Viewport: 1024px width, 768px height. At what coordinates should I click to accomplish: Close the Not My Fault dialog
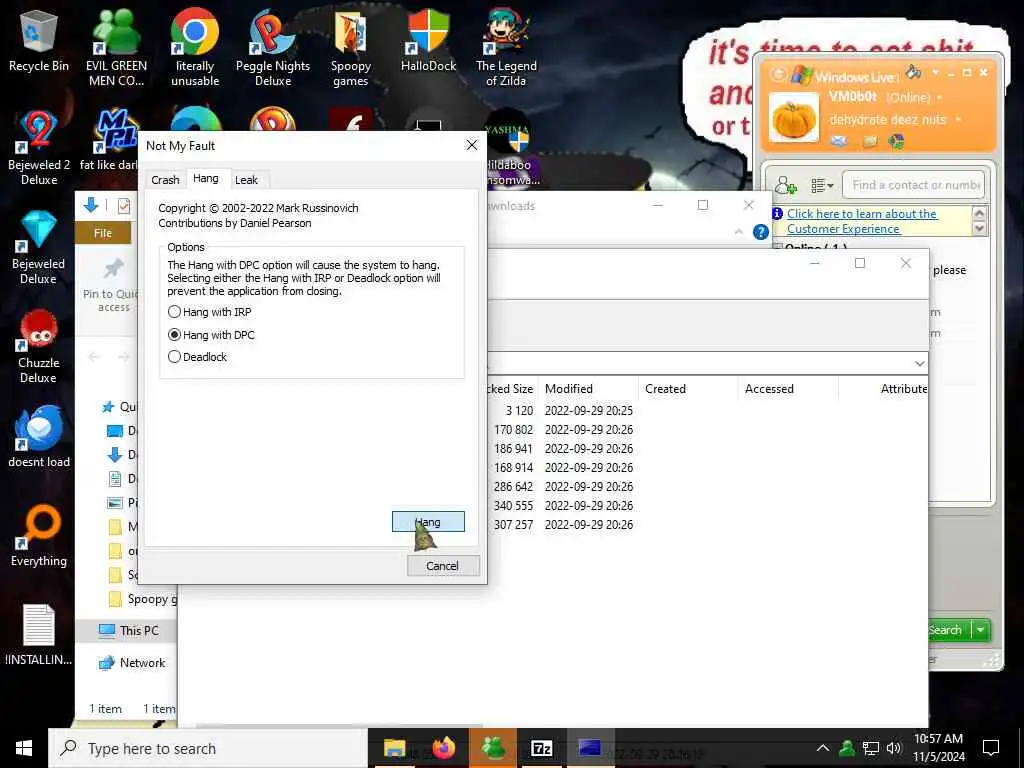pyautogui.click(x=472, y=145)
